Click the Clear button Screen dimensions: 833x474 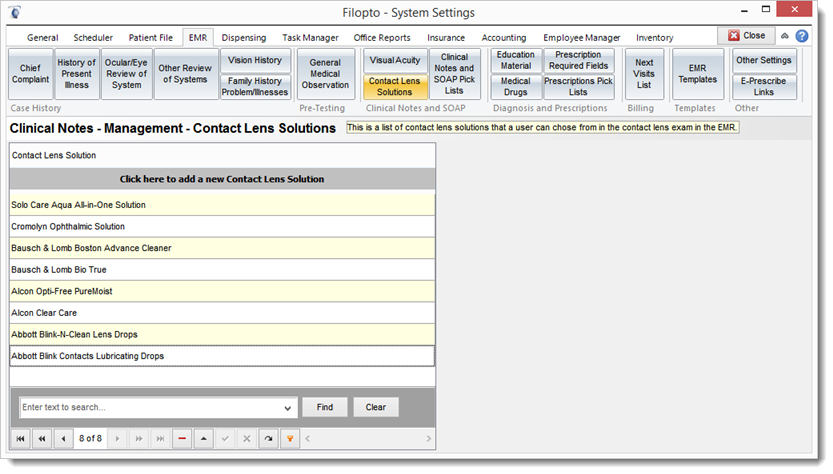(x=376, y=407)
